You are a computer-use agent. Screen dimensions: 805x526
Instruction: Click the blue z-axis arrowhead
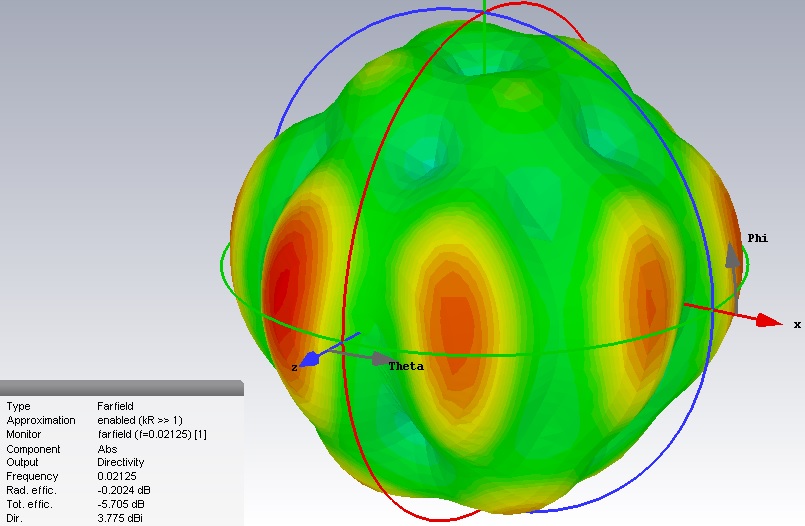[x=310, y=360]
